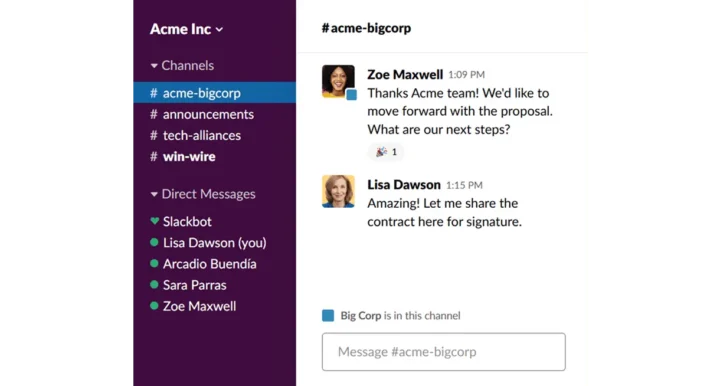Click text "What are our next steps?"

(439, 129)
